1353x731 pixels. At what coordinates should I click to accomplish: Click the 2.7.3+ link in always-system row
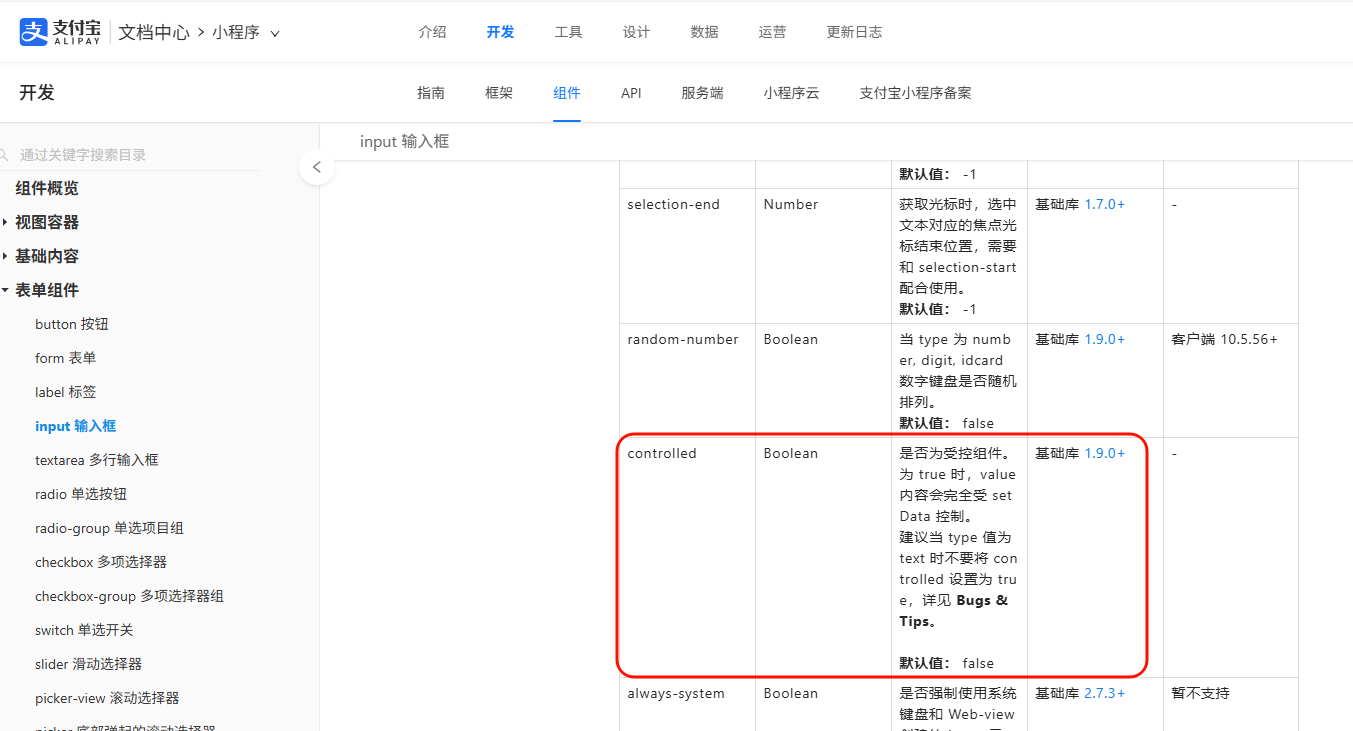click(x=1105, y=693)
